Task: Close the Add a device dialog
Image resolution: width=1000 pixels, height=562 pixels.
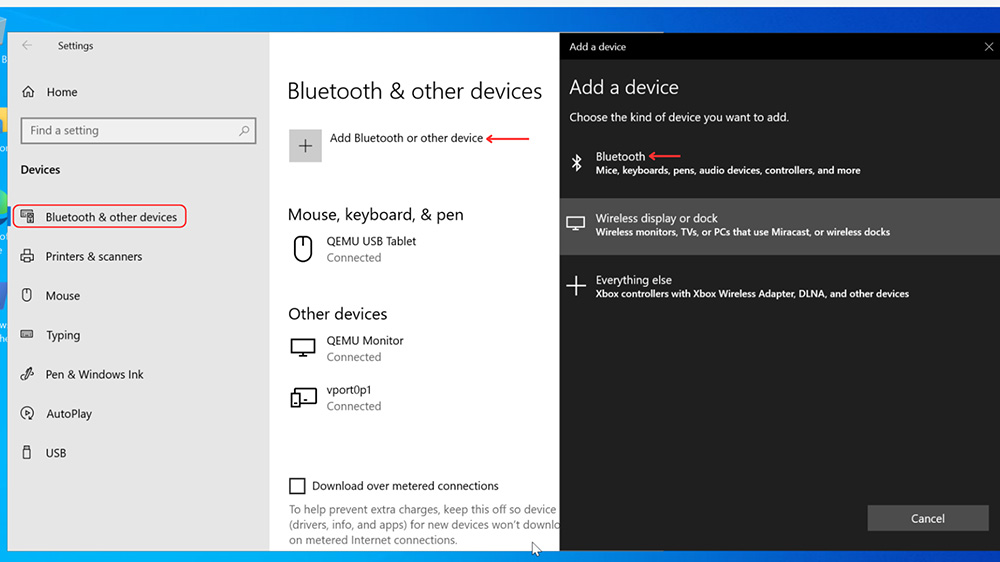Action: coord(989,47)
